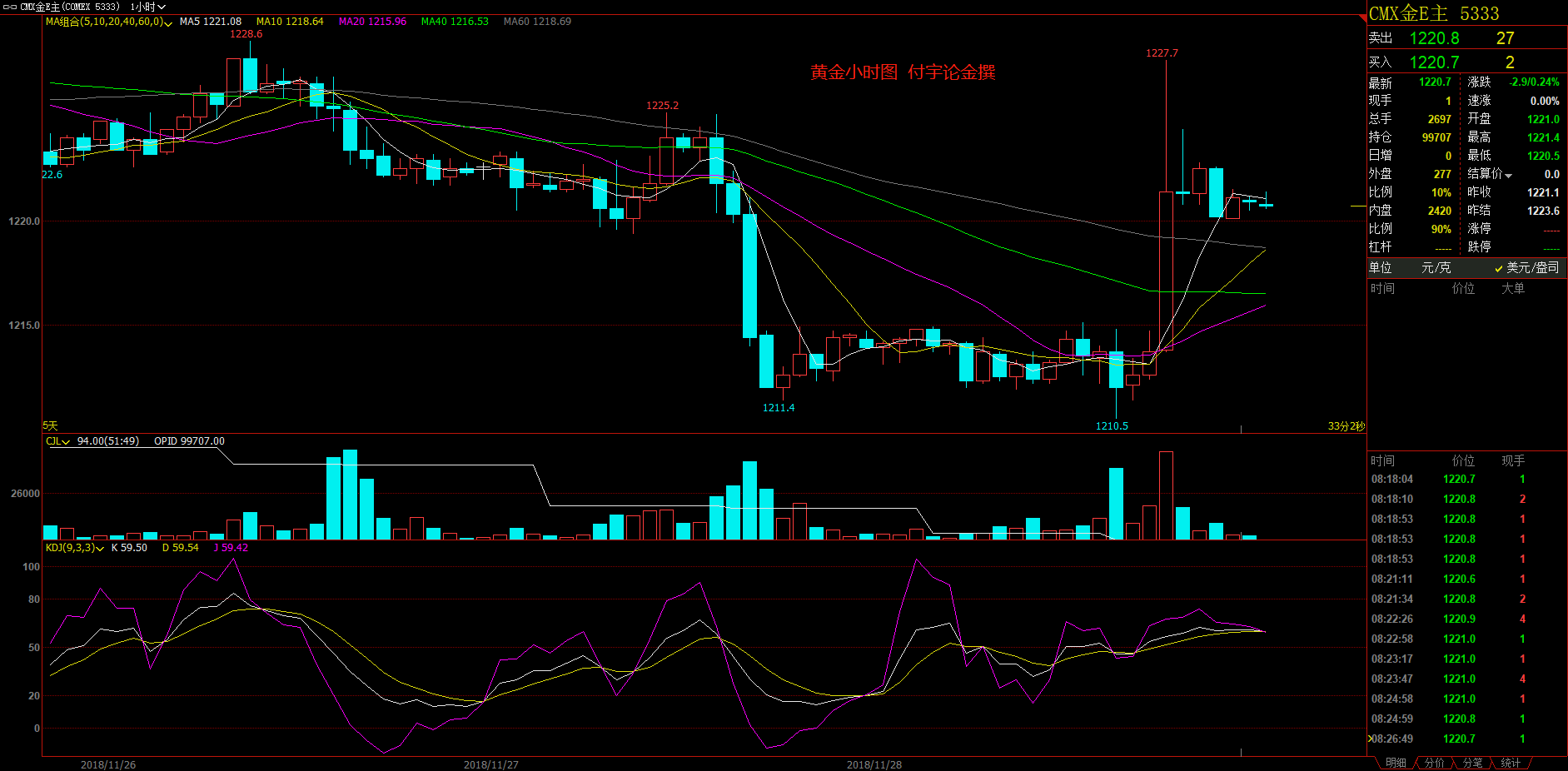
Task: Click the MA40 1216.53 value label
Action: click(455, 22)
